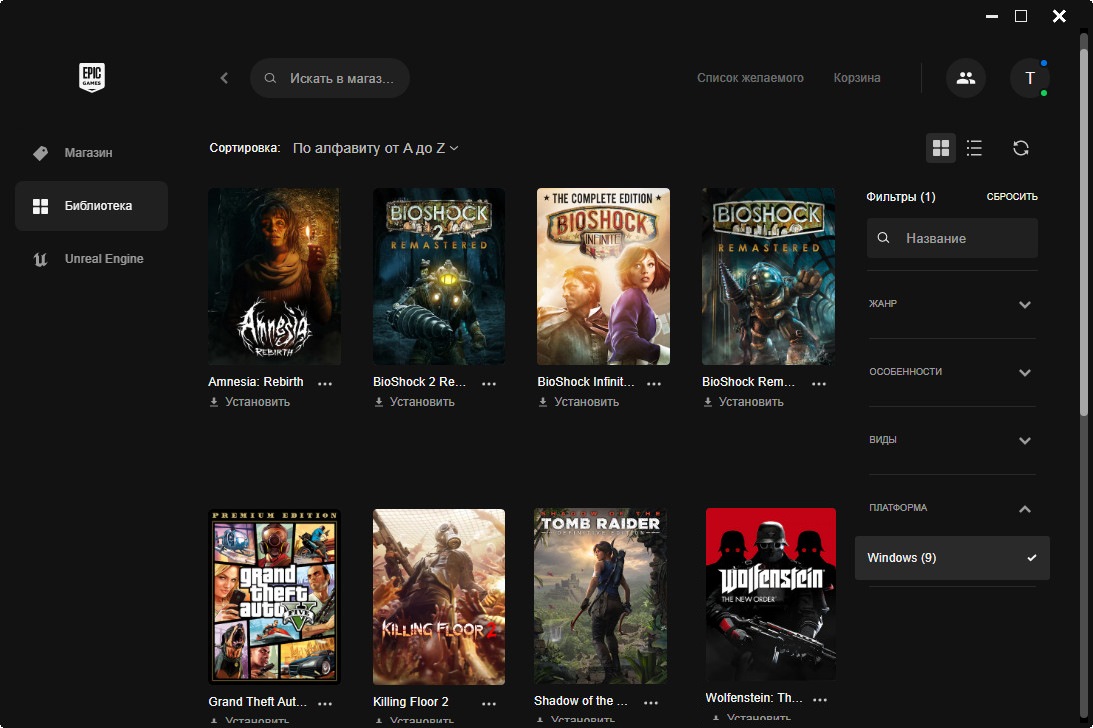Image resolution: width=1093 pixels, height=728 pixels.
Task: Open Shadow of the Tomb Raider cover
Action: point(600,596)
